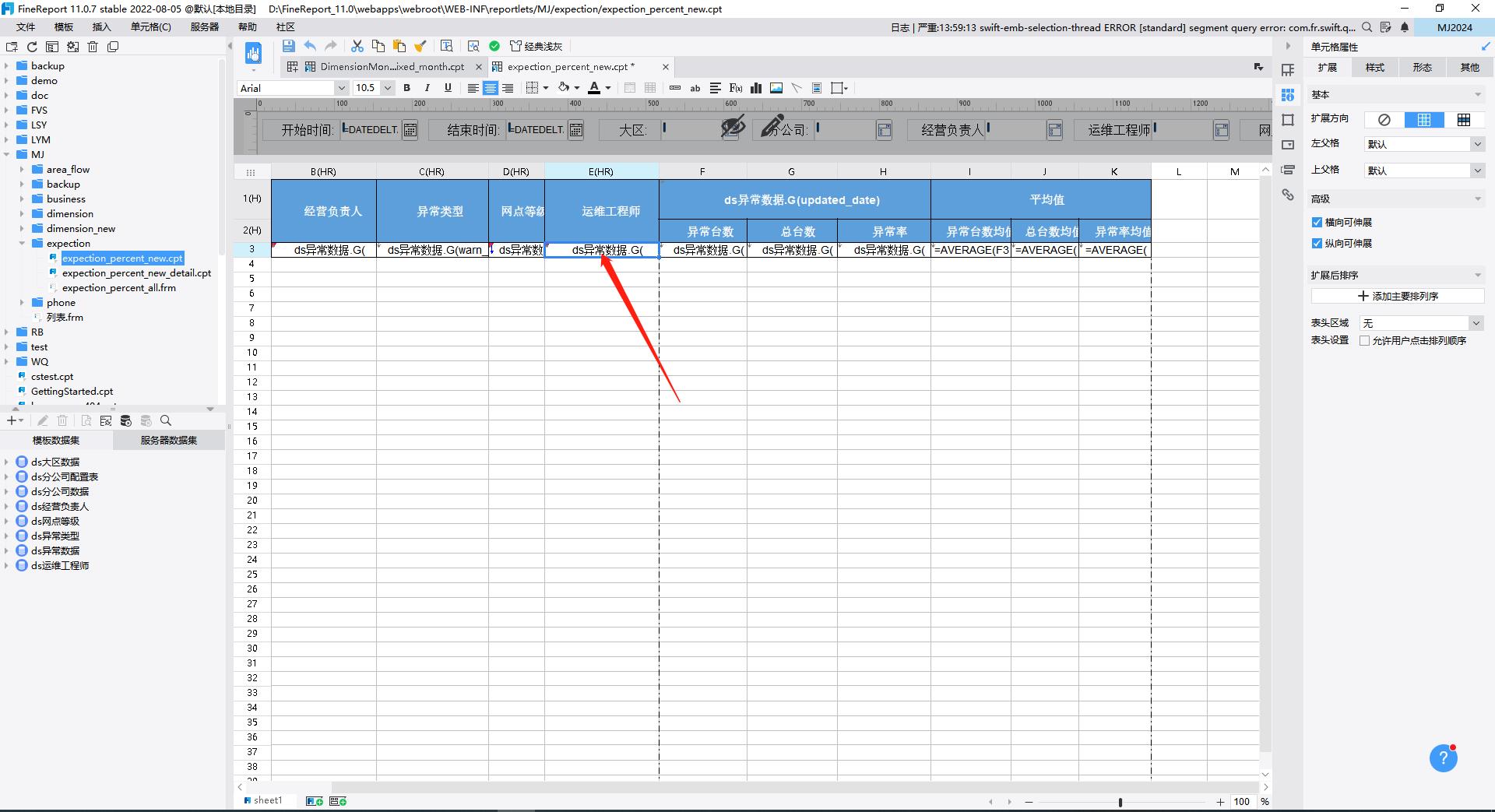Viewport: 1495px width, 812px height.
Task: Paste from the clipboard
Action: pyautogui.click(x=399, y=46)
